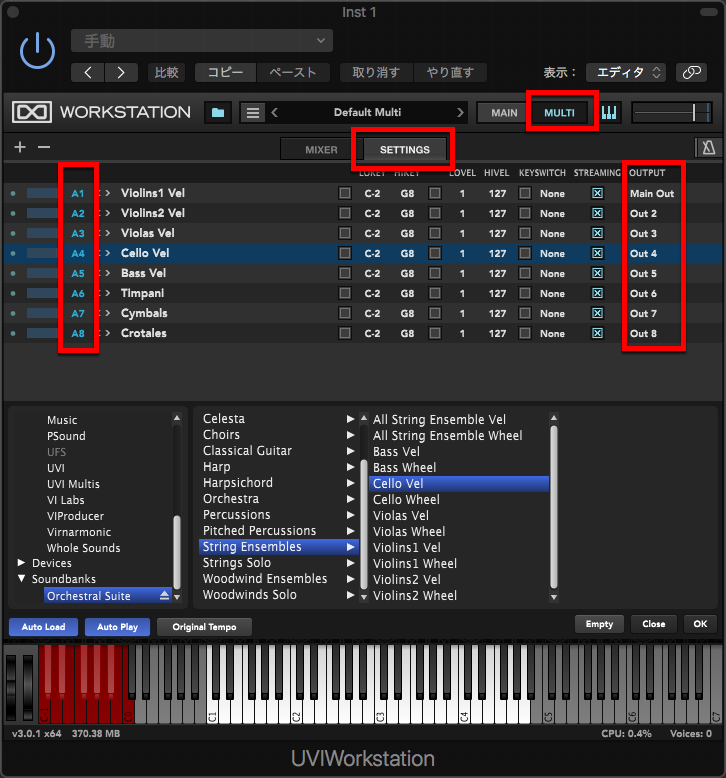The image size is (726, 778).
Task: Confirm with the OK button
Action: tap(700, 624)
